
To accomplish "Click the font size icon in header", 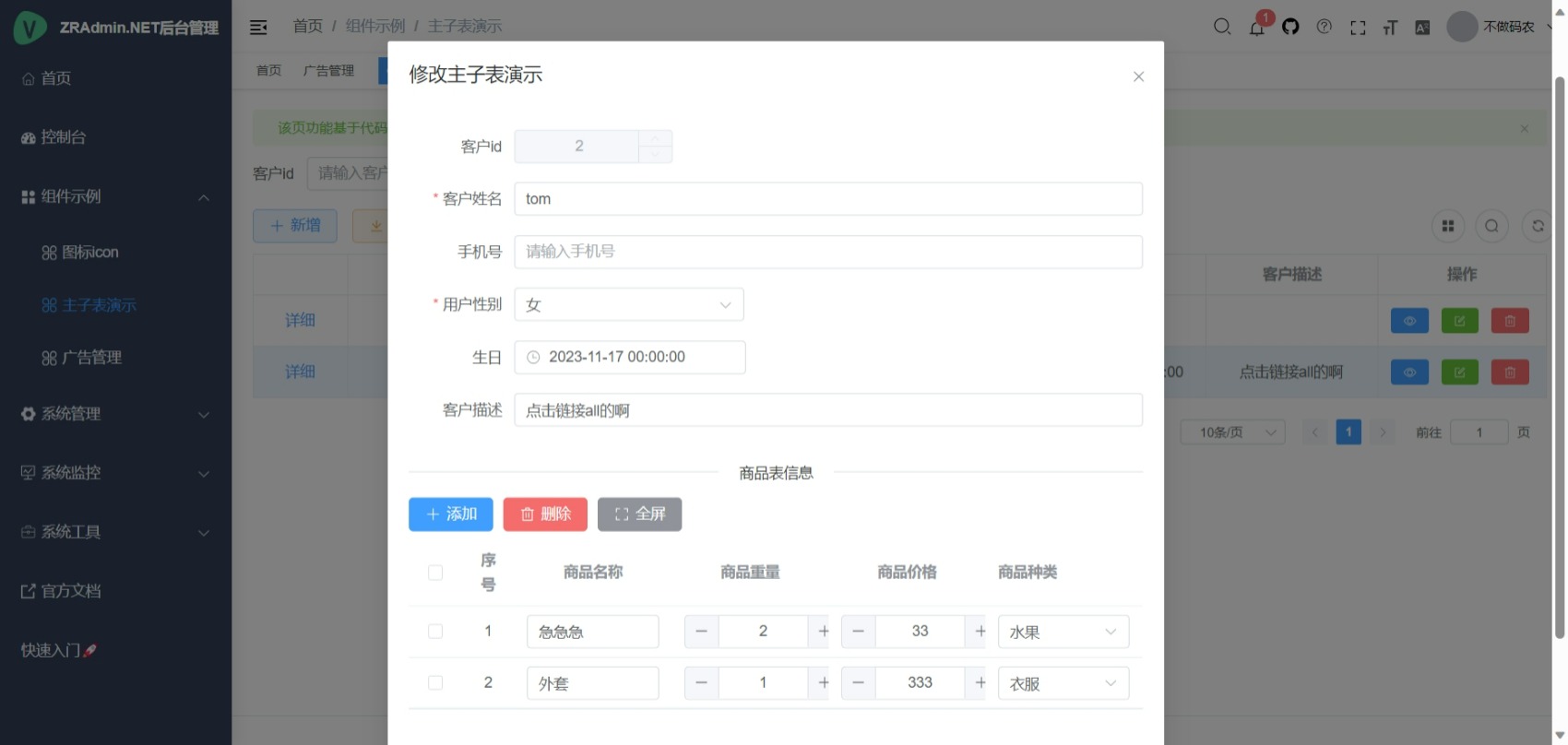I will coord(1390,28).
